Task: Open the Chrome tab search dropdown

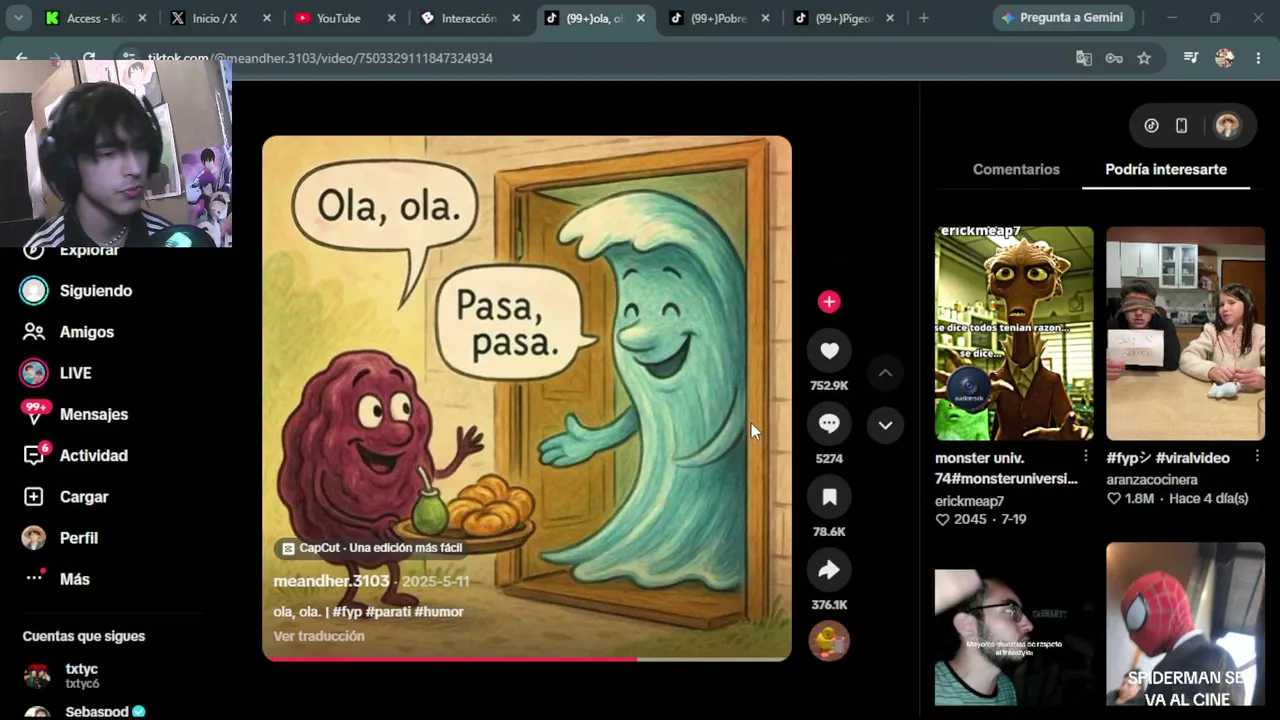Action: point(18,18)
